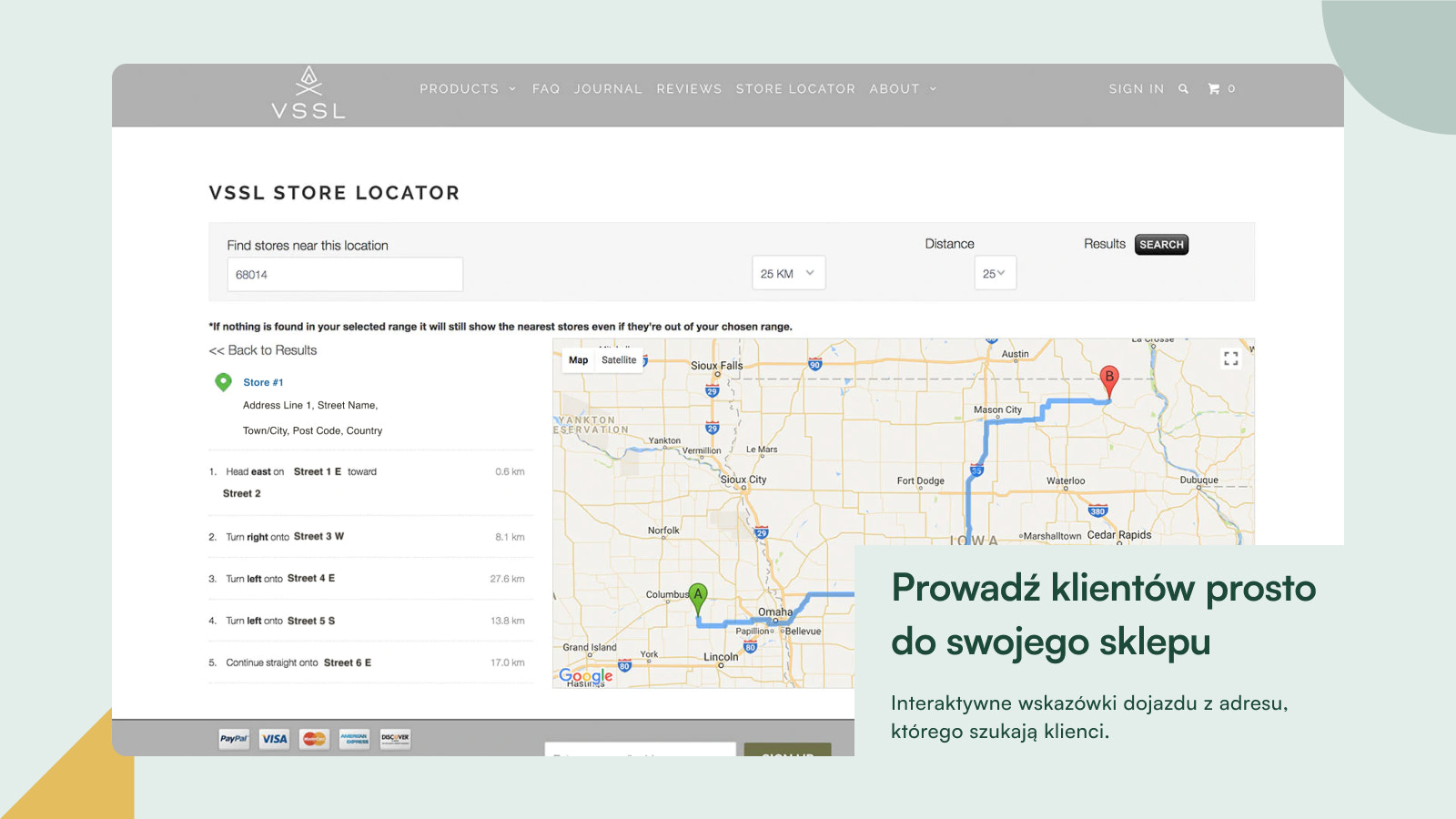The width and height of the screenshot is (1456, 819).
Task: Go to the FAQ page
Action: click(546, 89)
